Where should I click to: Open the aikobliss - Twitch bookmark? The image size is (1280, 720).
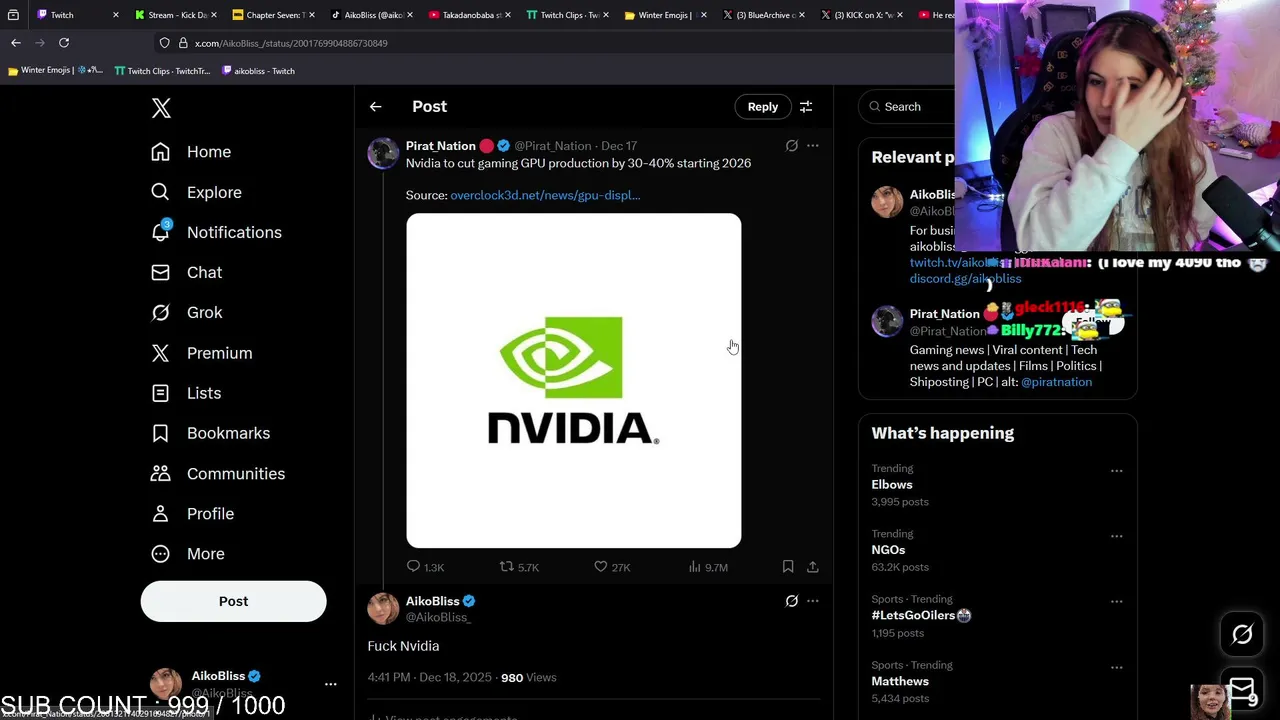258,71
